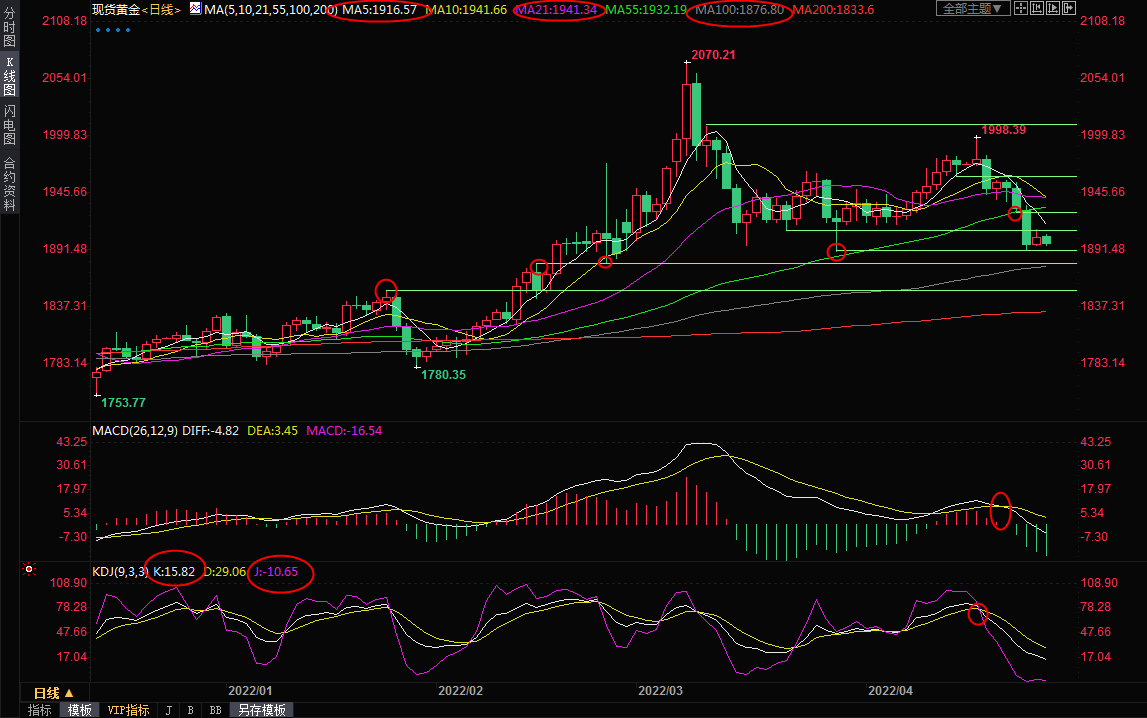Click the VIP指标 tab
The image size is (1147, 718).
click(128, 710)
